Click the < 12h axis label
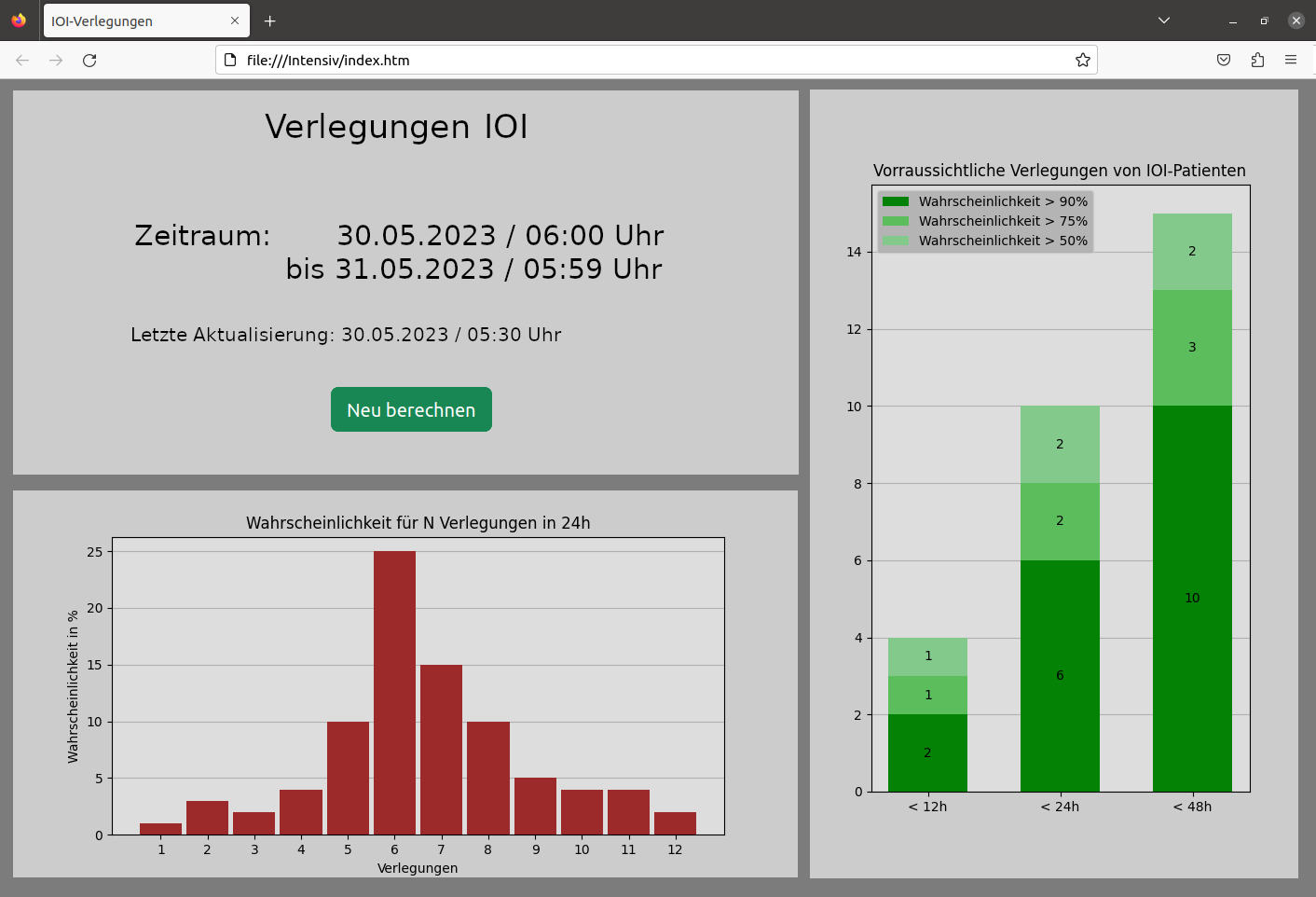Image resolution: width=1316 pixels, height=897 pixels. [927, 807]
